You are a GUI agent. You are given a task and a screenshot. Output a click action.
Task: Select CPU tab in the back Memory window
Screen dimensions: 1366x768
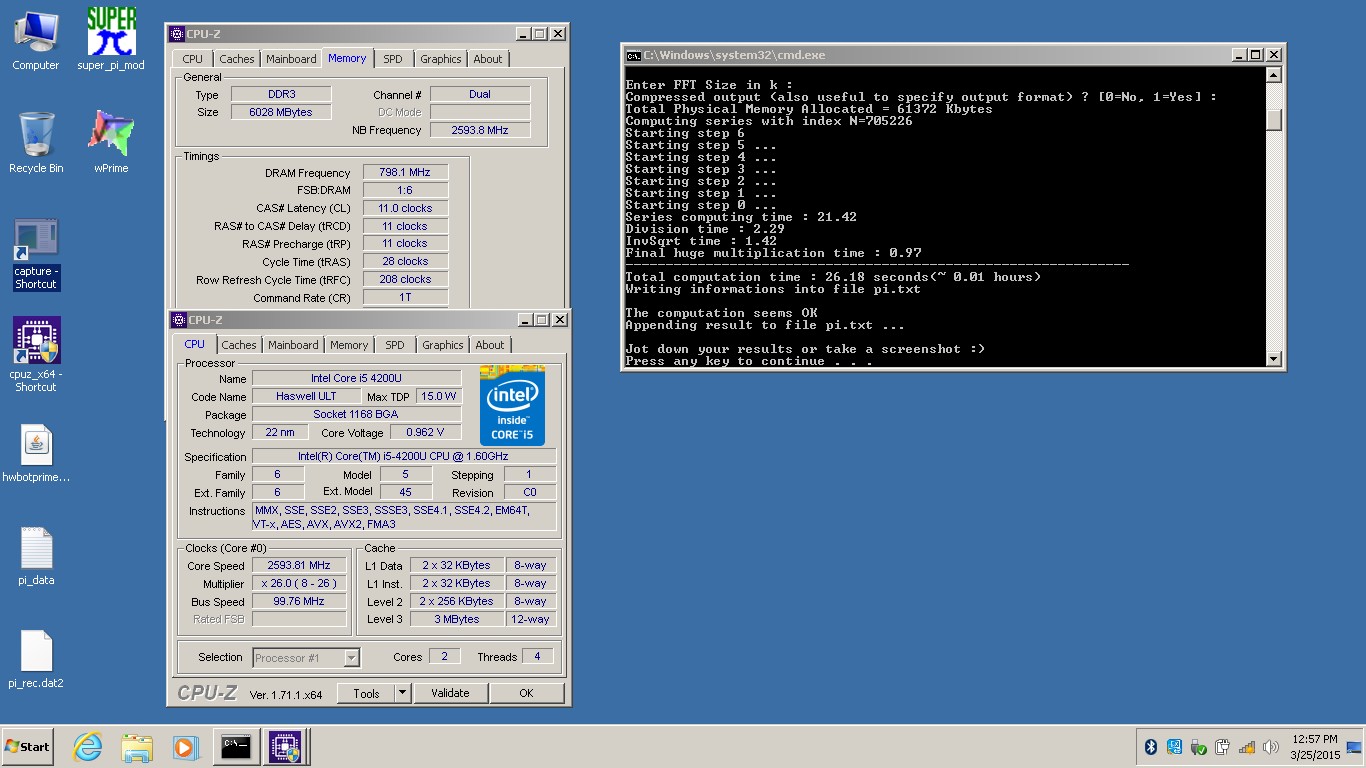tap(193, 59)
